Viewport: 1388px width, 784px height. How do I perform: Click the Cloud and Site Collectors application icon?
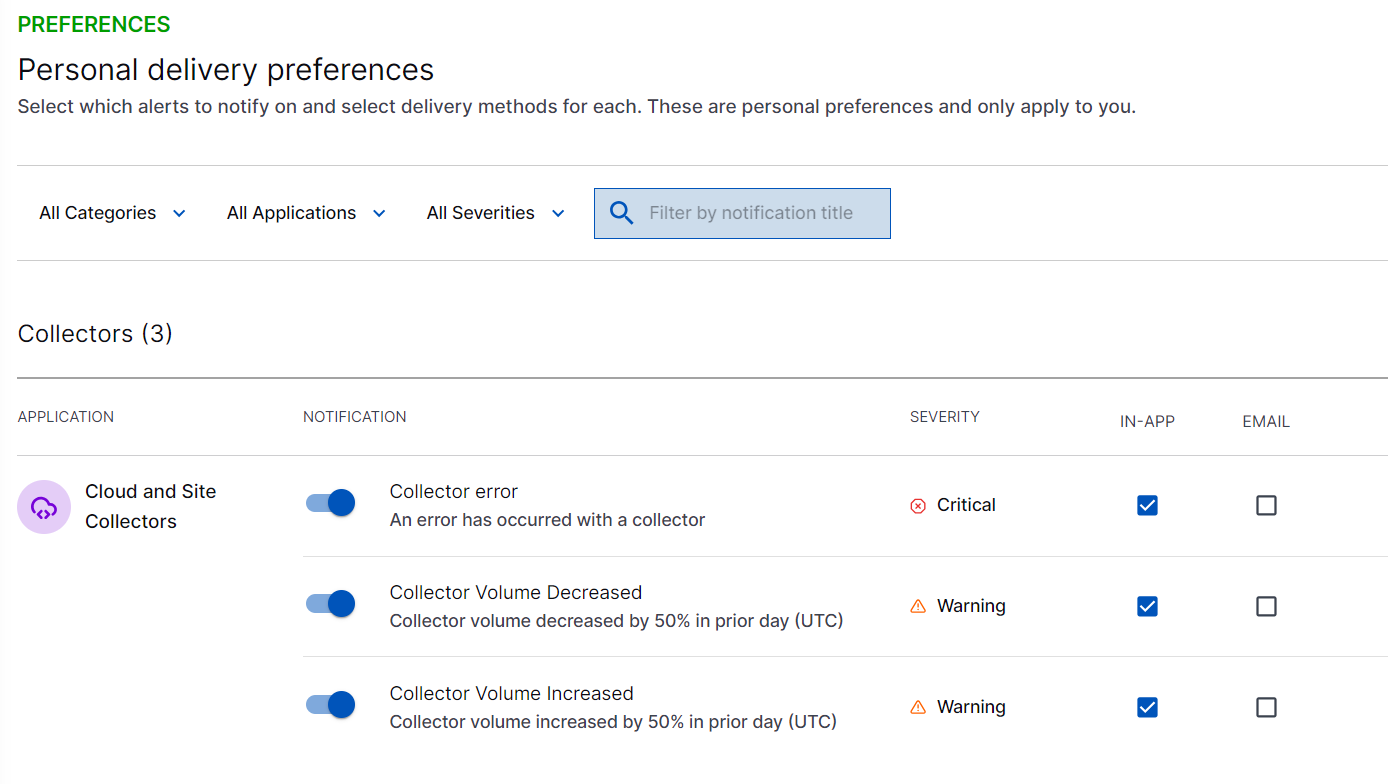click(x=44, y=507)
